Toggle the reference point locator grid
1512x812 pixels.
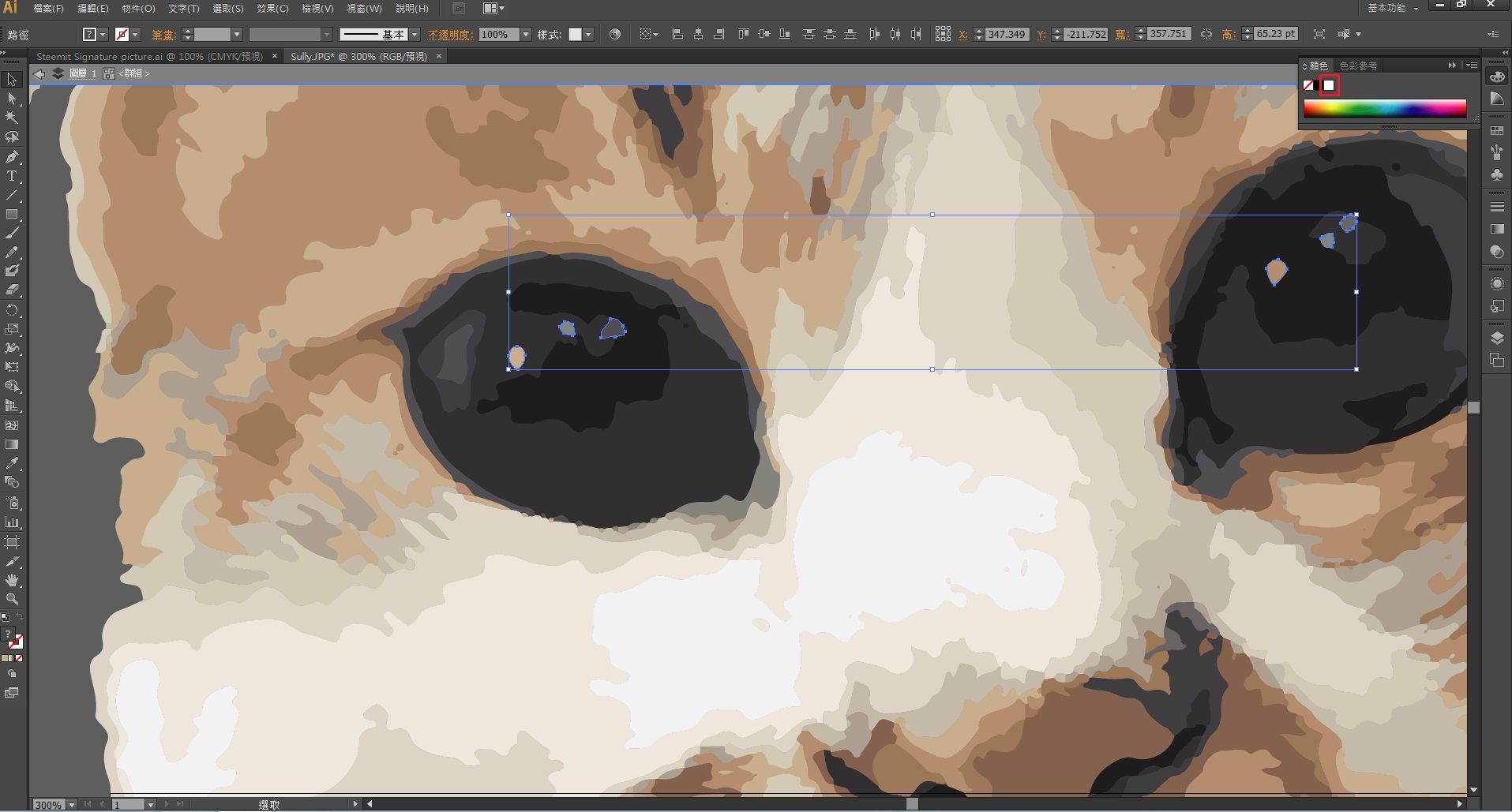coord(943,34)
